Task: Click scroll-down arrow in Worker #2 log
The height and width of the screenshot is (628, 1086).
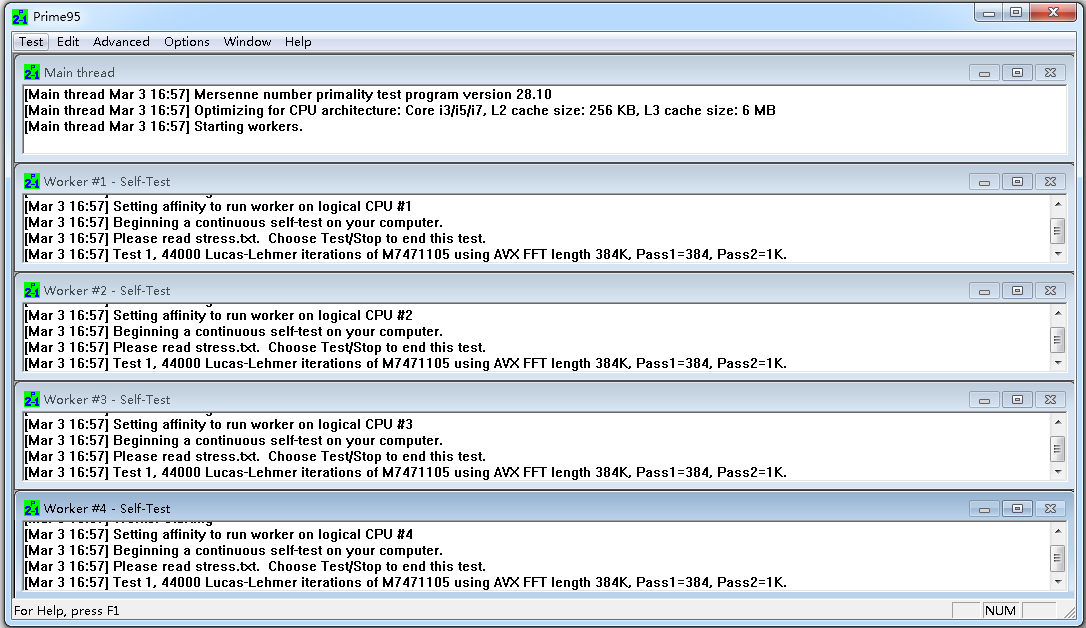Action: (1058, 363)
